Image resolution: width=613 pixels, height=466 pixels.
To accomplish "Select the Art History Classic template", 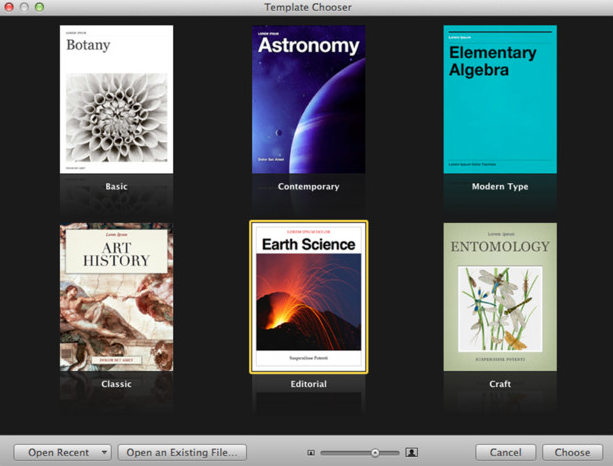I will point(116,297).
